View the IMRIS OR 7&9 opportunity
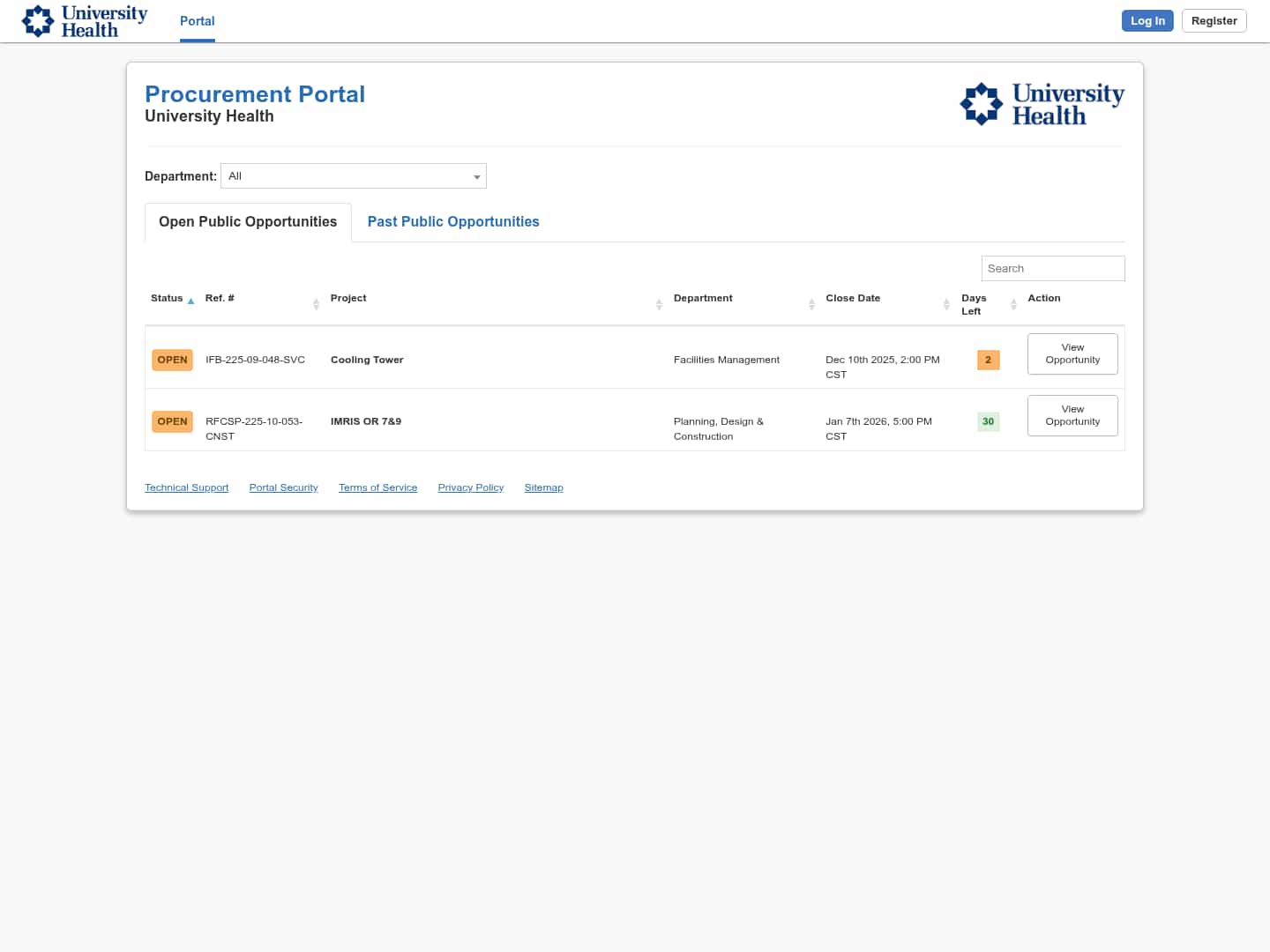The width and height of the screenshot is (1270, 952). pyautogui.click(x=1072, y=415)
